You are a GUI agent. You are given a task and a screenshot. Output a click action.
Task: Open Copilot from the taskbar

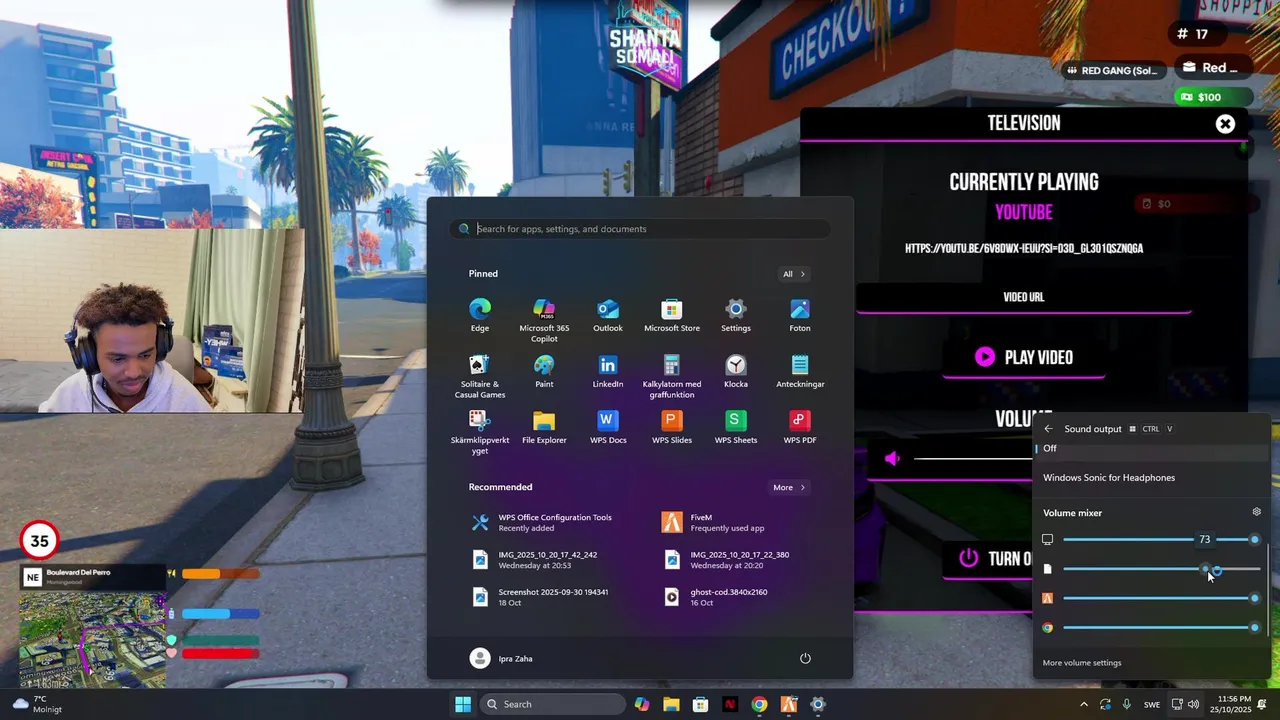642,704
